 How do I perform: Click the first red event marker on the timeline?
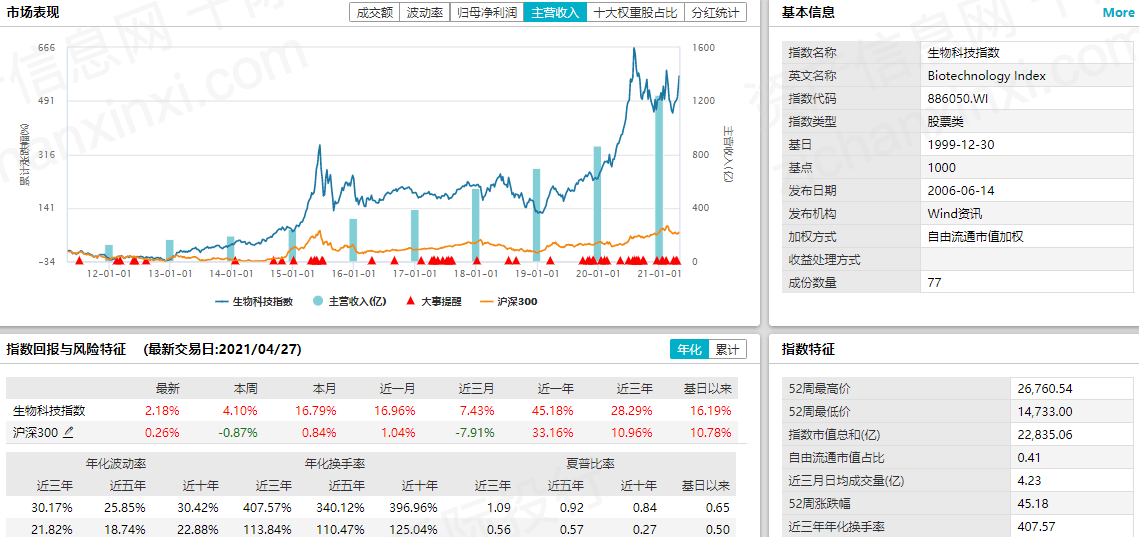[x=78, y=260]
